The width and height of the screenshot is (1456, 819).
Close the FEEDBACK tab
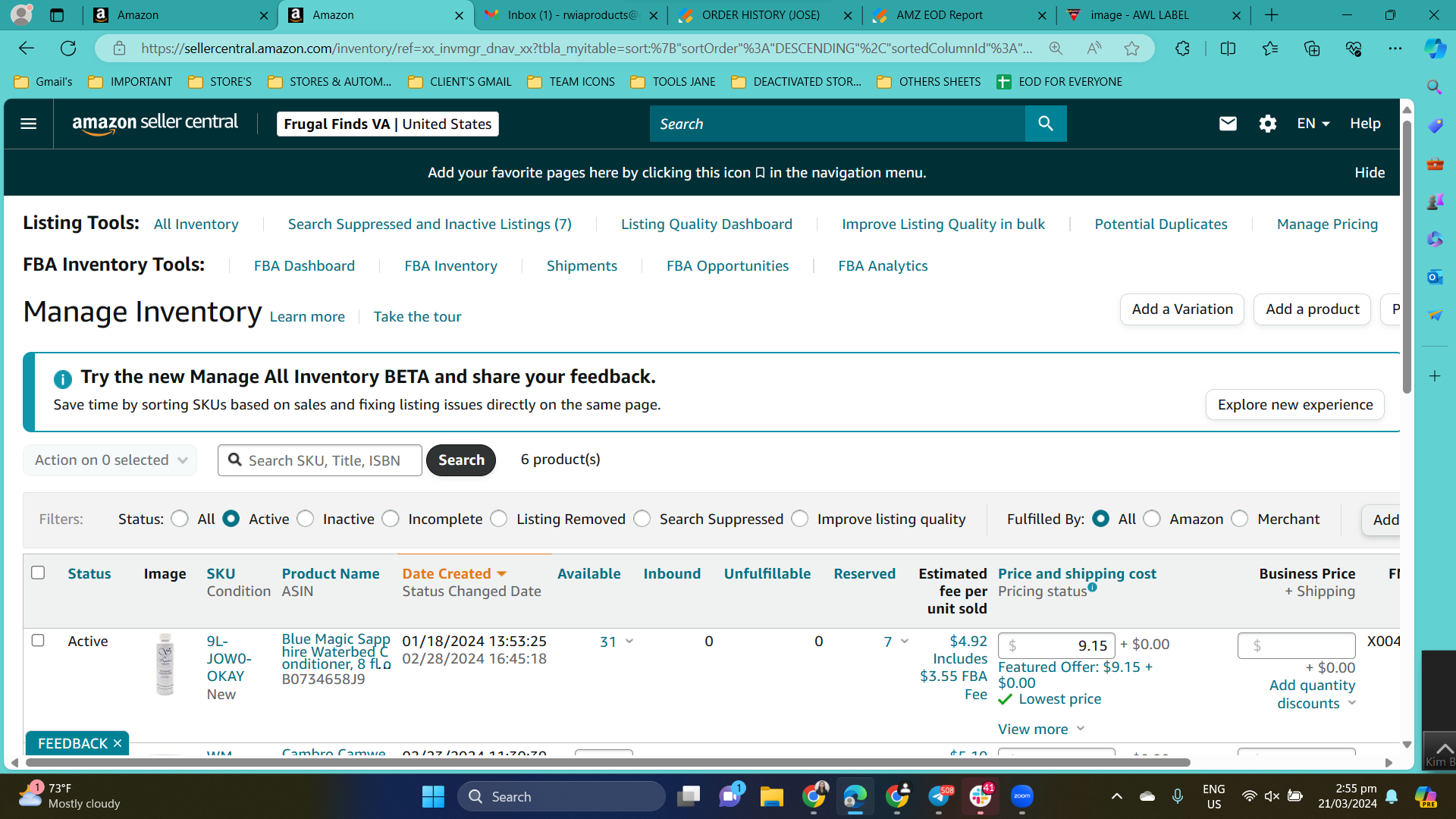pyautogui.click(x=118, y=743)
